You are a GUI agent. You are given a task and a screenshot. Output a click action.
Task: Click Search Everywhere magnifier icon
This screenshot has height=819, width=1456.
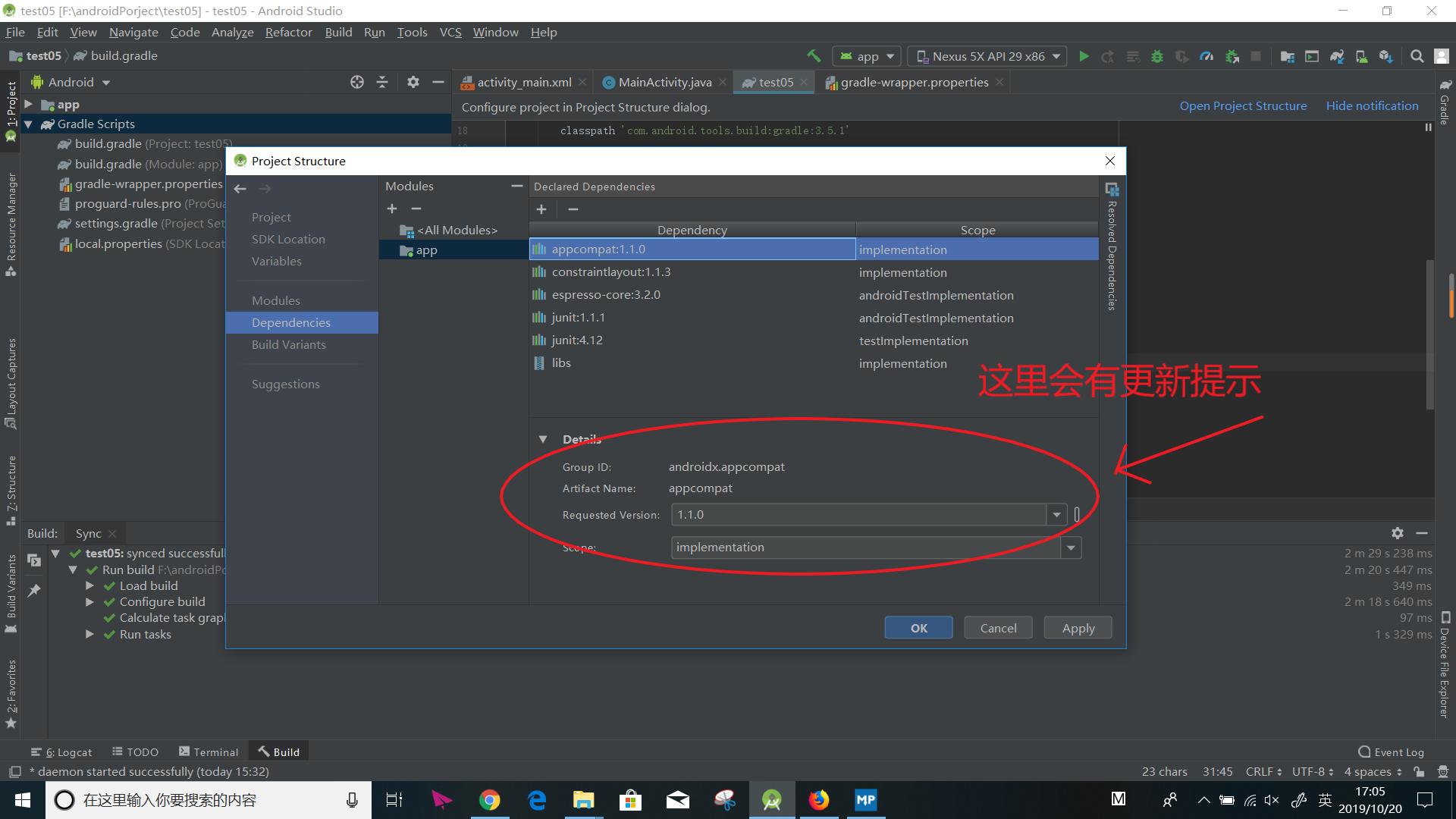(x=1417, y=56)
